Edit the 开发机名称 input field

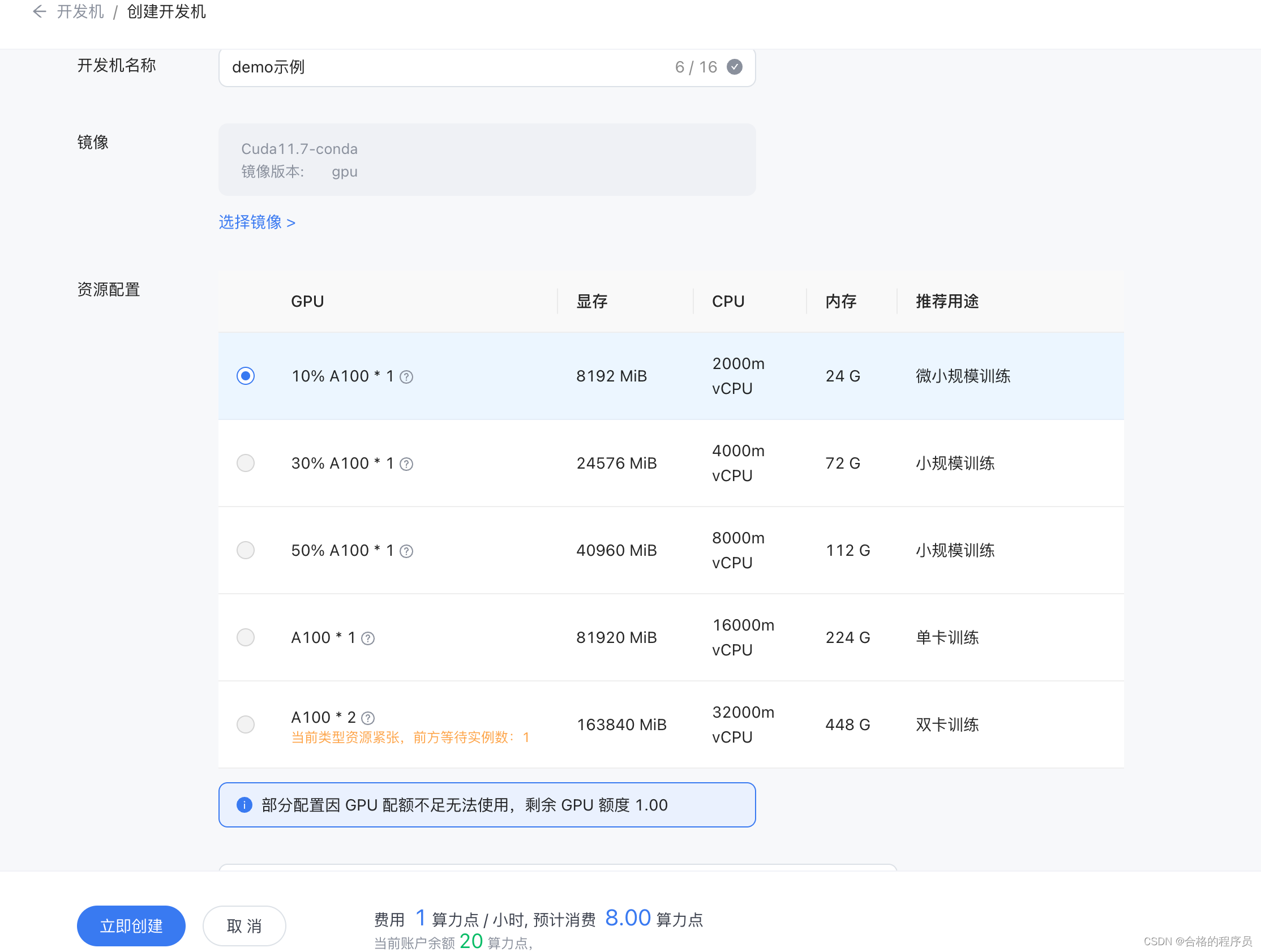(x=487, y=67)
